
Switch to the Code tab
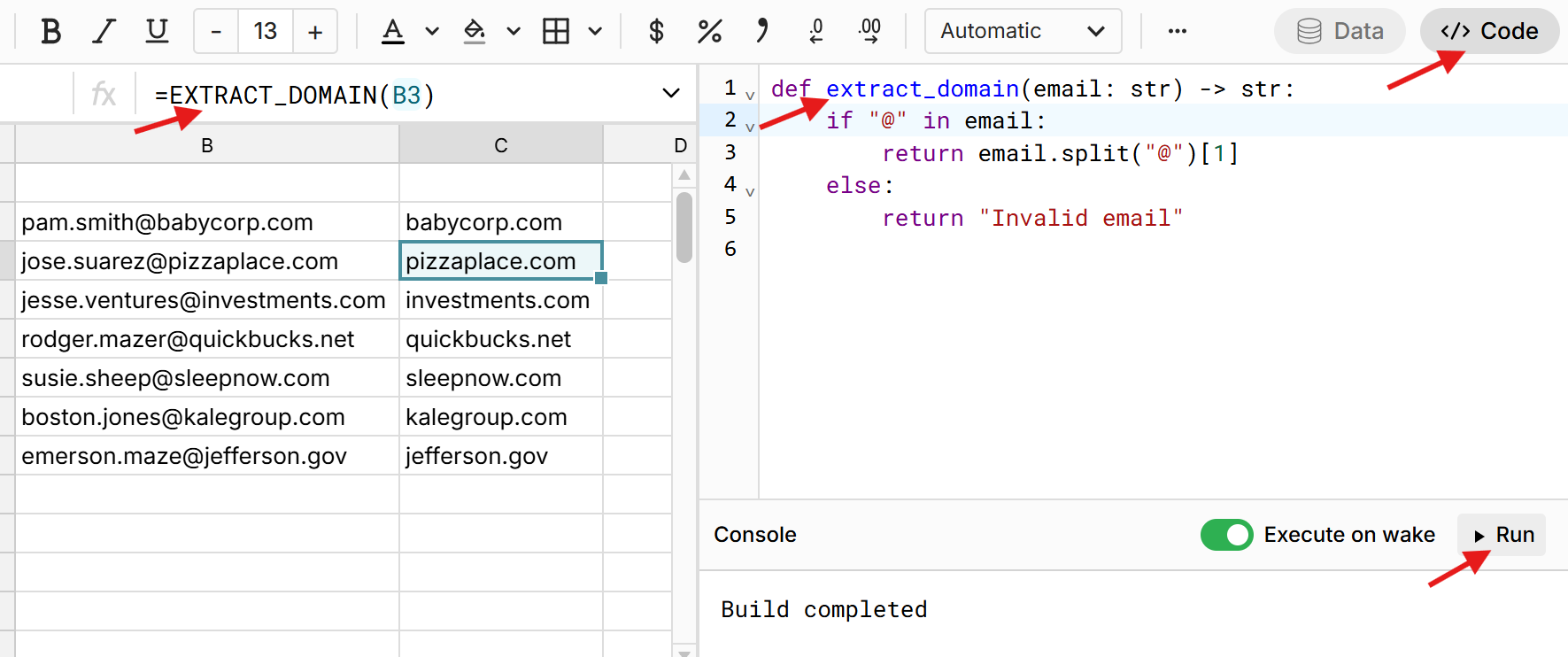pos(1489,32)
